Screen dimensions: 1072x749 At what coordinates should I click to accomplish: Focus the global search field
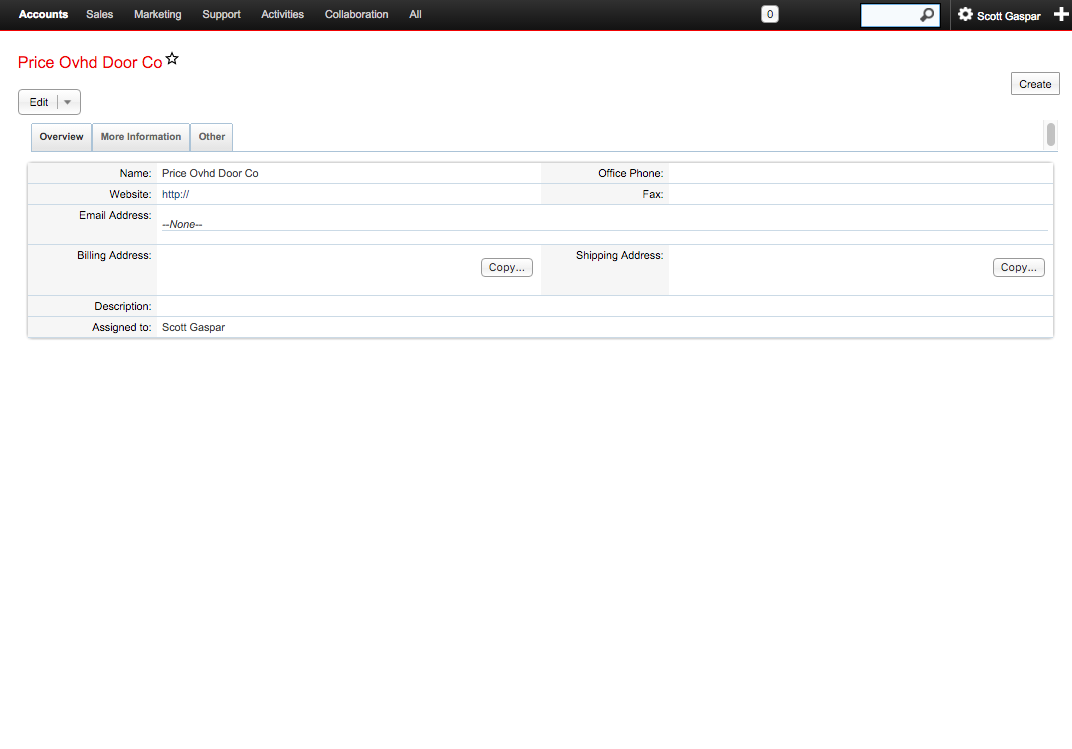pyautogui.click(x=889, y=15)
